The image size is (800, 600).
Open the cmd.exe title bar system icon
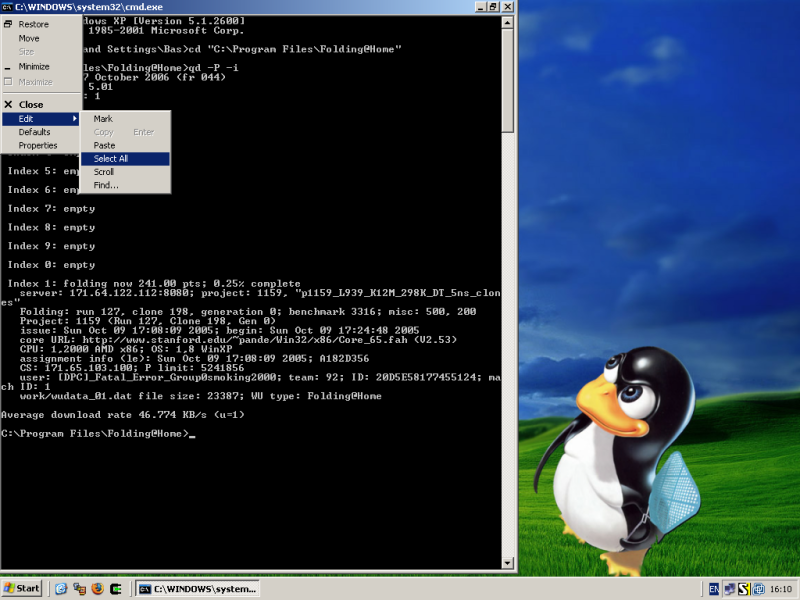(7, 7)
